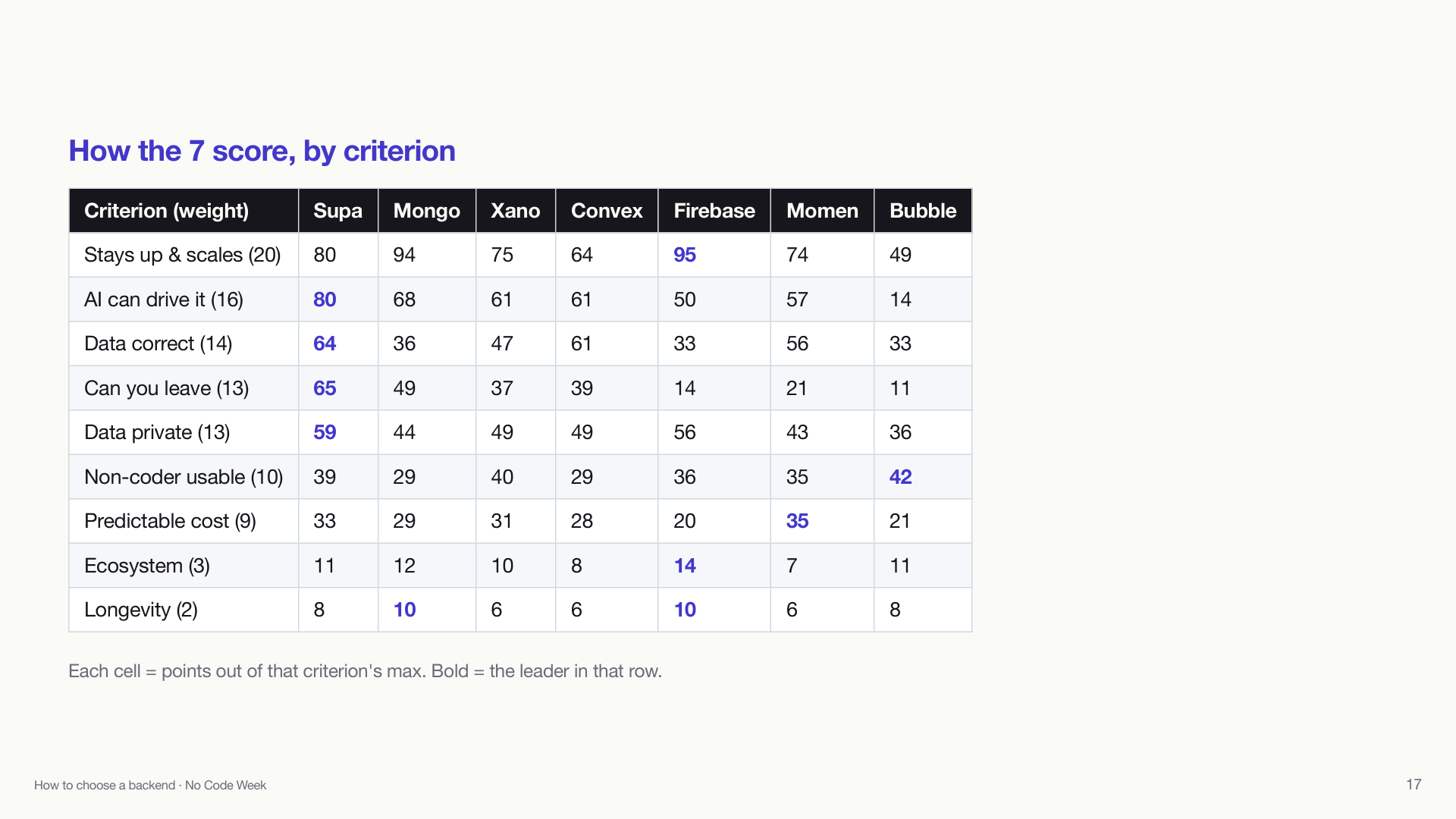Click Mongo's 44 in Data private row
The image size is (1456, 819).
[x=404, y=432]
